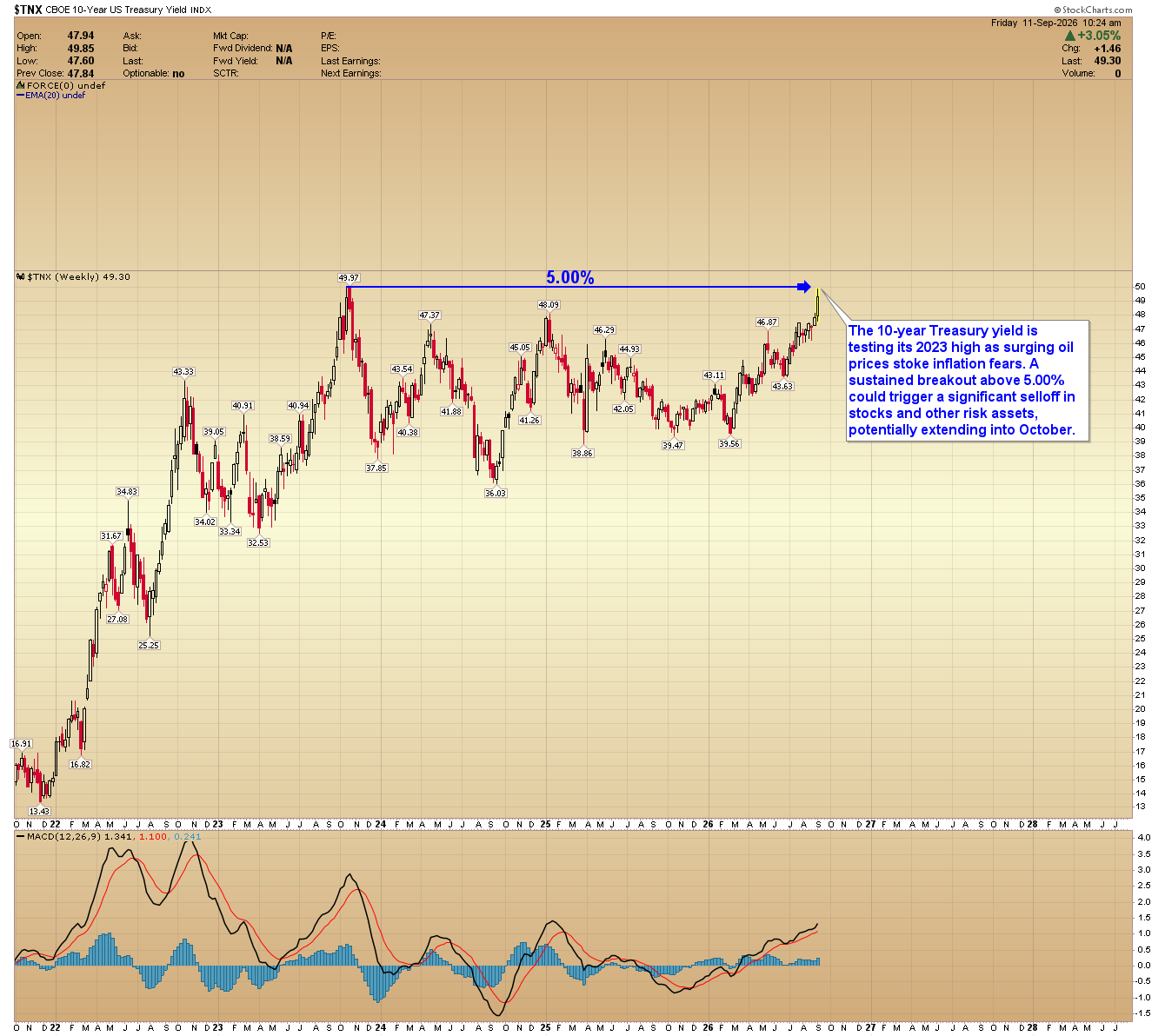This screenshot has height=1036, width=1165.
Task: Click the 46.29 price label
Action: (604, 330)
